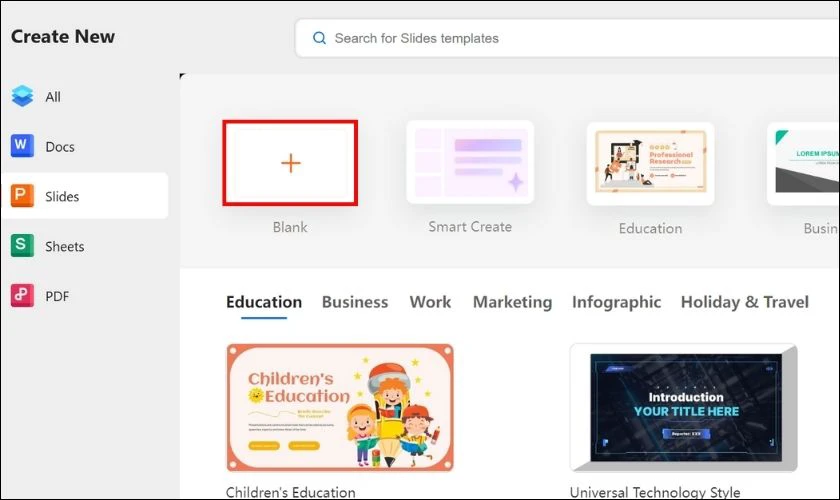Choose the All label in sidebar

pos(52,97)
